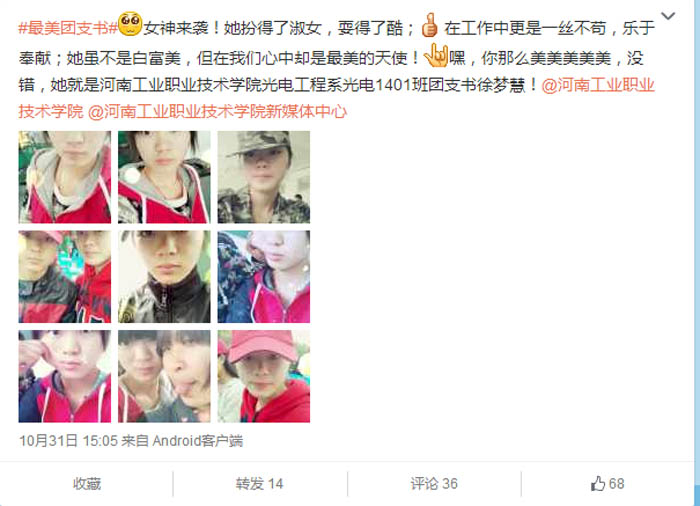
Task: Open the @河南工业职业技术学院新媒体中心 mention link
Action: [217, 112]
